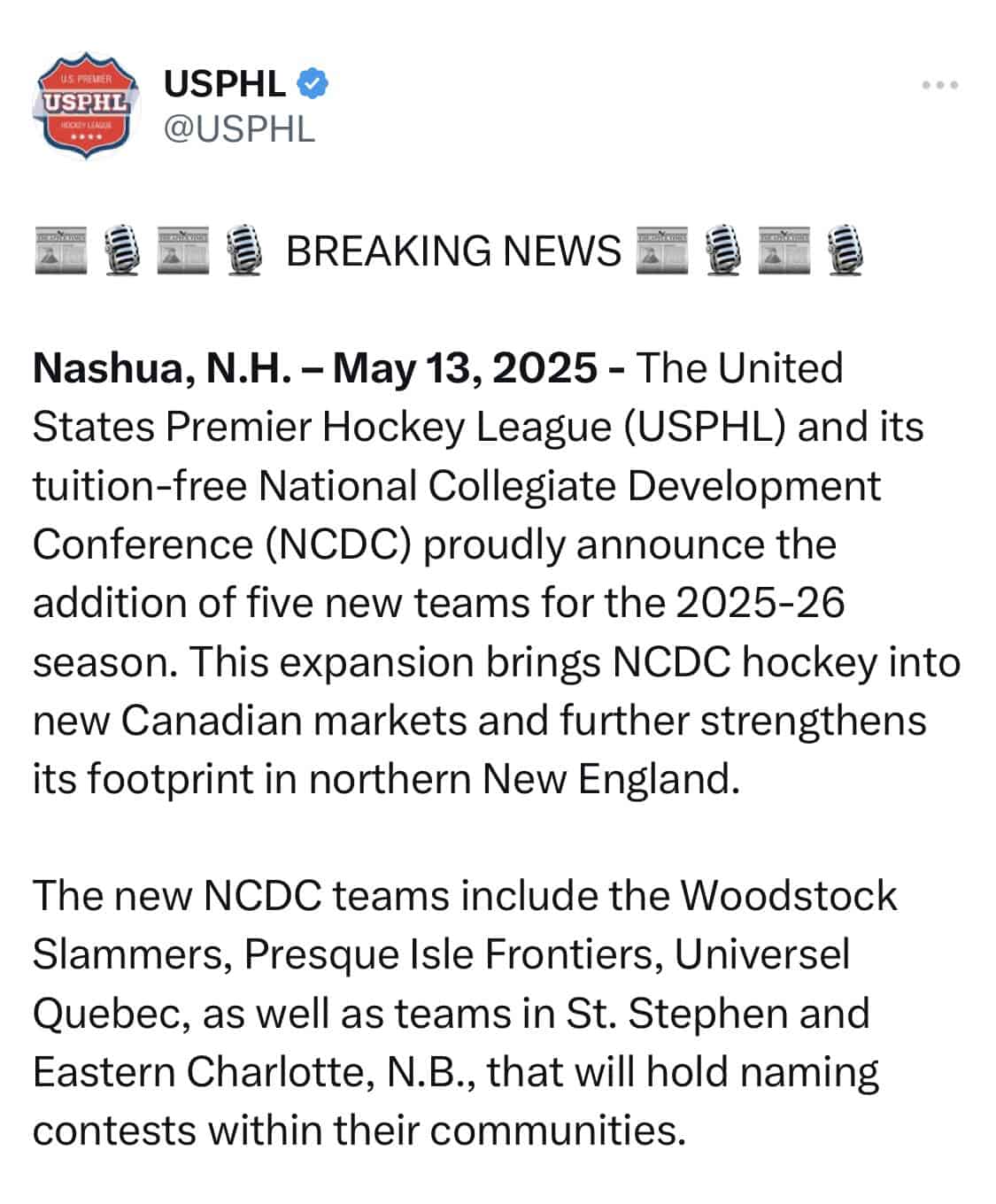This screenshot has width=996, height=1204.
Task: Click the 2025-26 season text
Action: click(x=760, y=603)
